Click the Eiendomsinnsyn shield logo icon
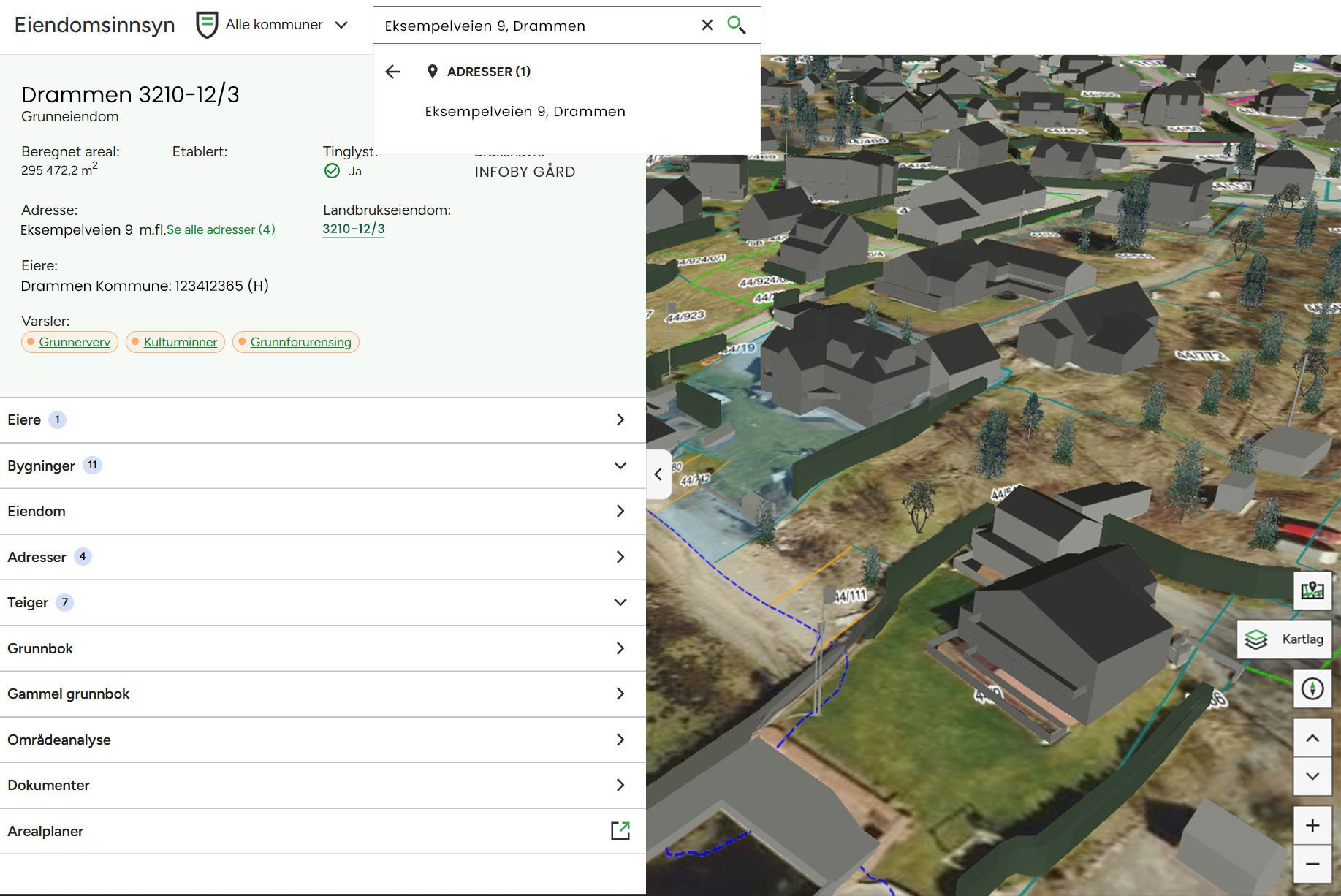Image resolution: width=1341 pixels, height=896 pixels. point(208,25)
